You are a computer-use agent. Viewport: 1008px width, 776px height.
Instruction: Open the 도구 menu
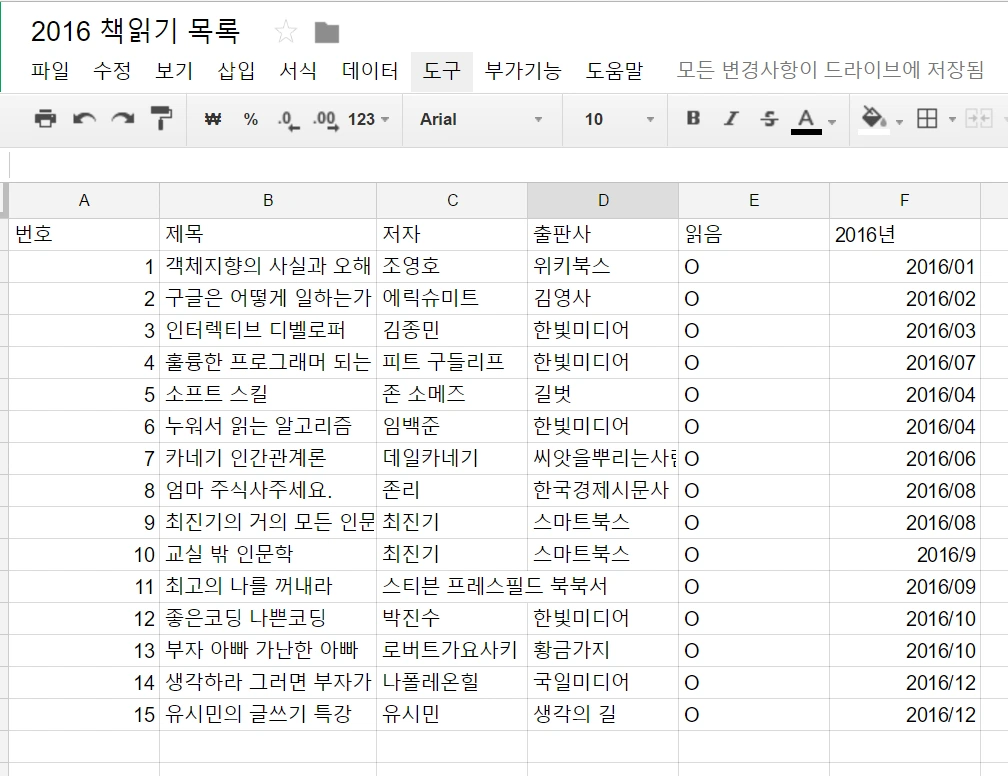442,72
